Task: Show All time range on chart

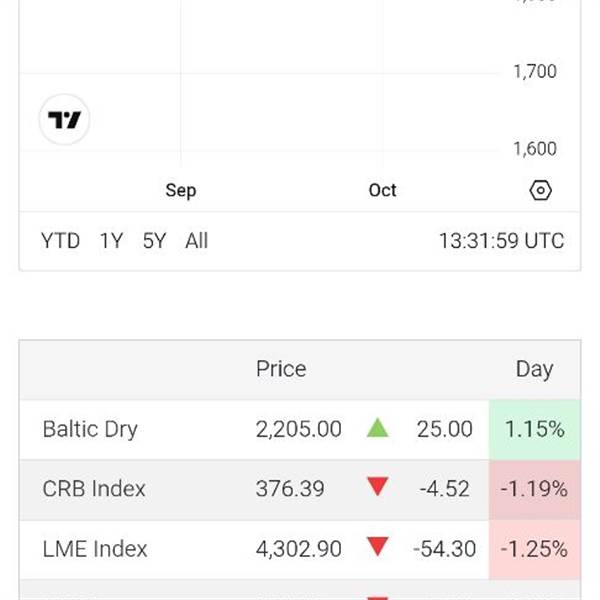Action: tap(197, 241)
